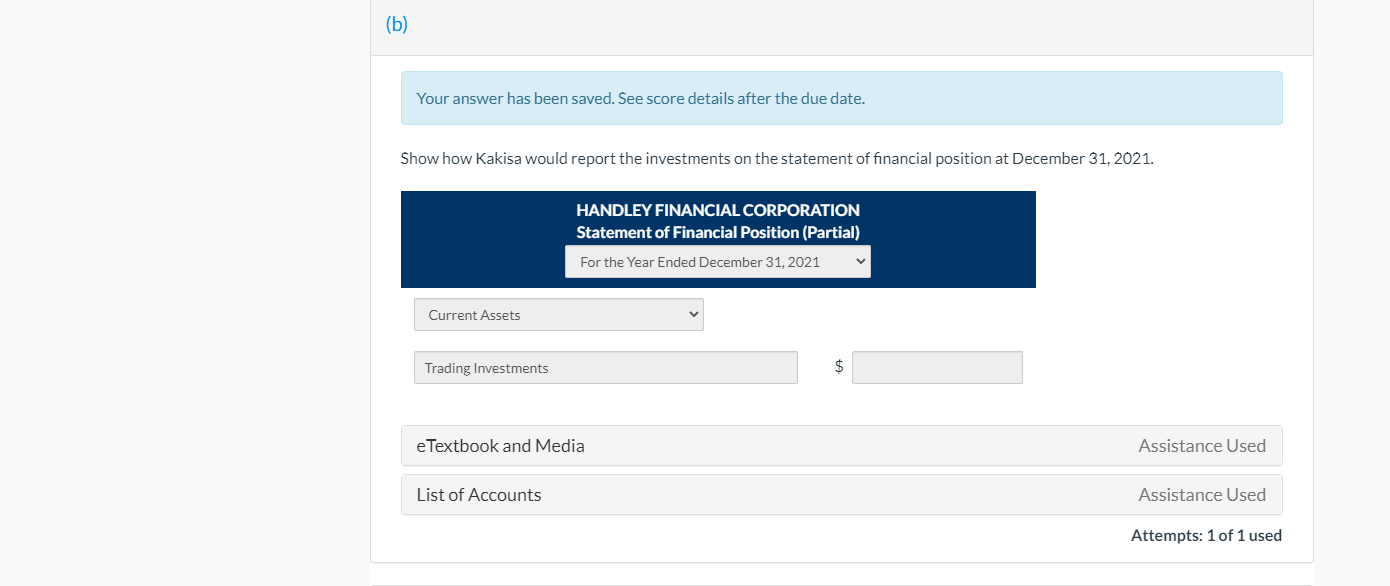Click the chevron on the date dropdown

(858, 261)
